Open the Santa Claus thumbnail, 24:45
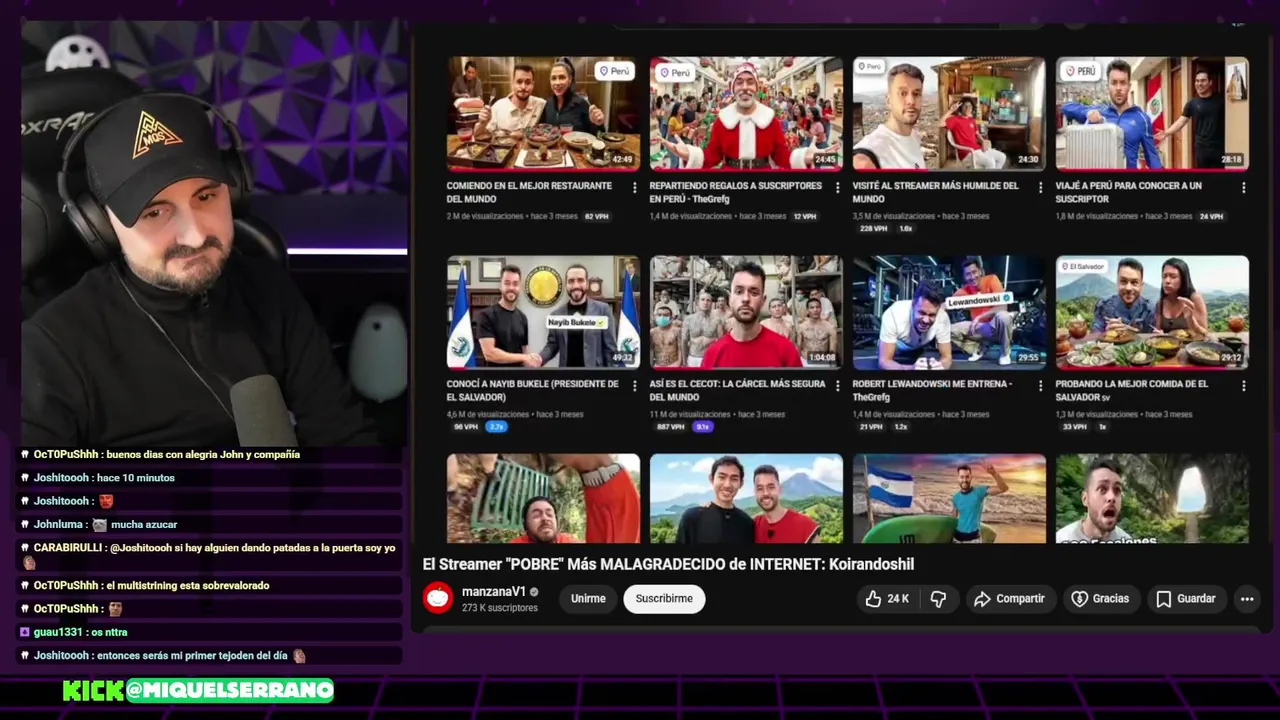Screen dimensions: 1280x720 pyautogui.click(x=746, y=113)
